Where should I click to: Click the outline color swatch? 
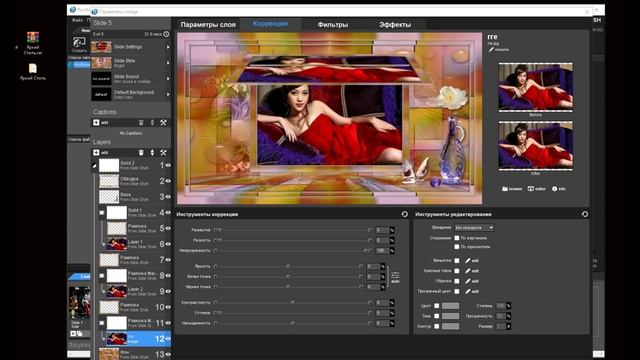pos(451,326)
